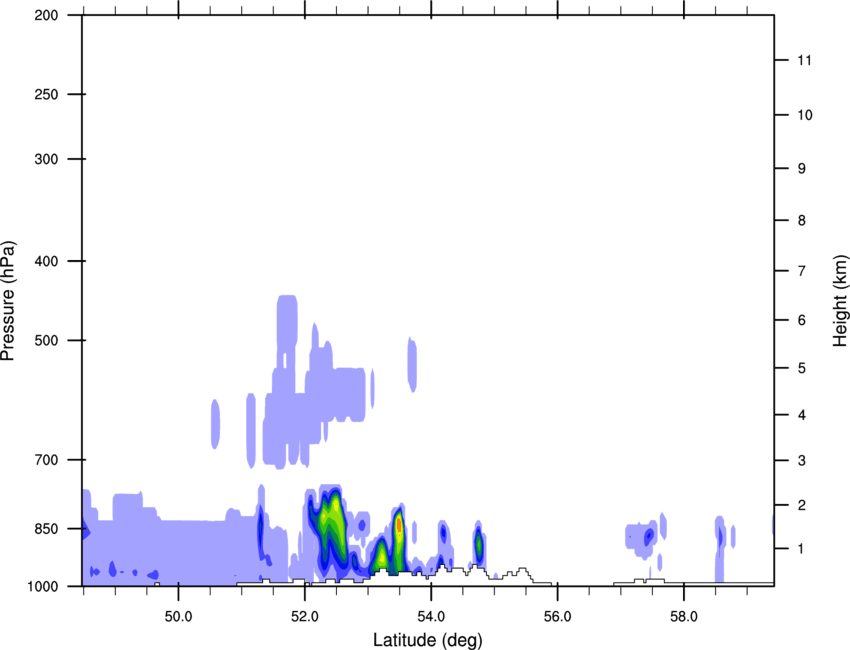Click the 5 km height tick label

click(802, 368)
